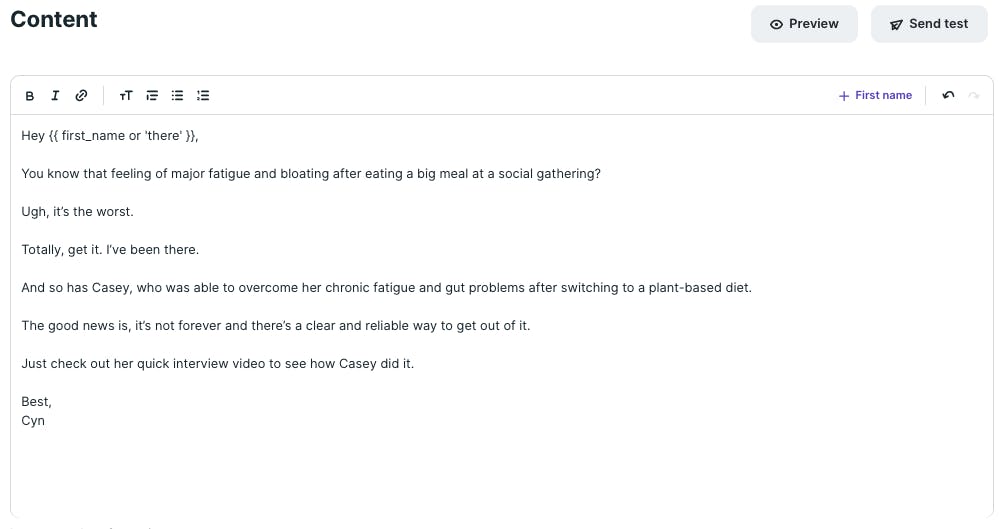Image resolution: width=1003 pixels, height=529 pixels.
Task: Click into the line about Casey's plant-based diet
Action: [386, 288]
